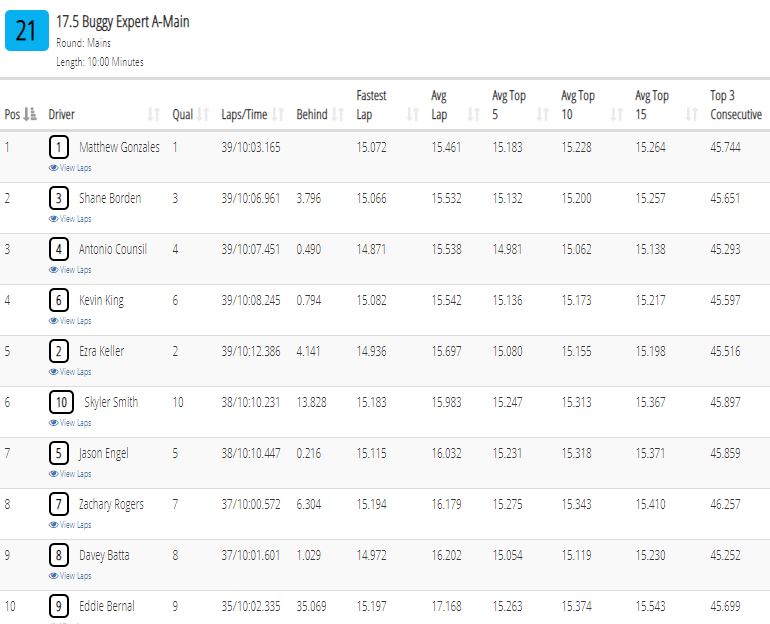Image resolution: width=770 pixels, height=624 pixels.
Task: Expand Skyler Smith's laps
Action: [x=70, y=423]
